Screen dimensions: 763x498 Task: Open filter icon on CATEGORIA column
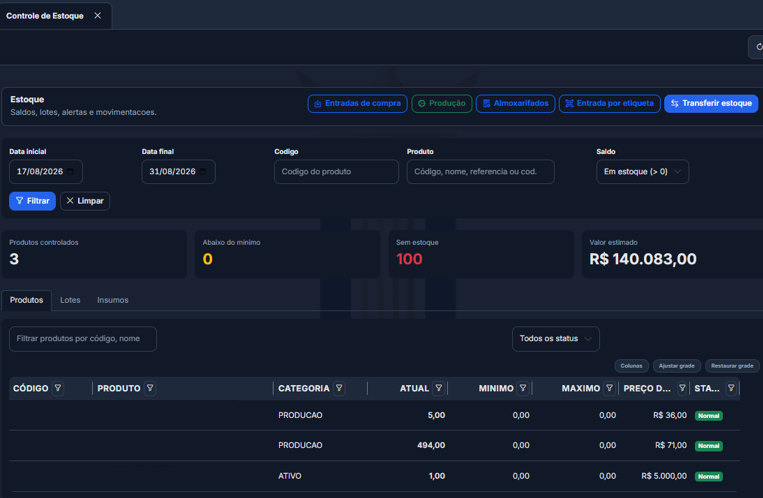point(339,388)
